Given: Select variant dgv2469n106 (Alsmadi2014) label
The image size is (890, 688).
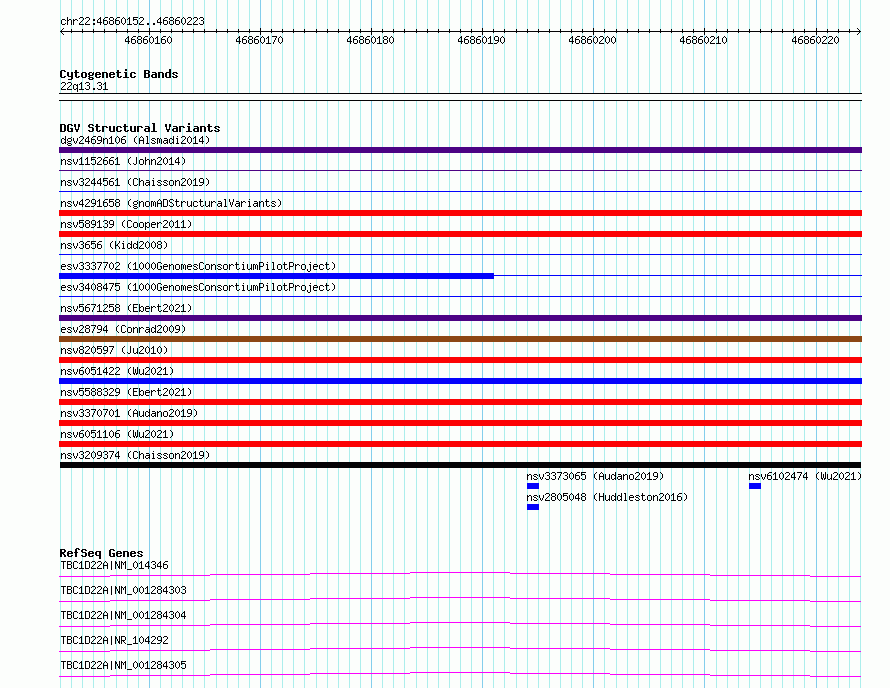Looking at the screenshot, I should click(x=135, y=140).
